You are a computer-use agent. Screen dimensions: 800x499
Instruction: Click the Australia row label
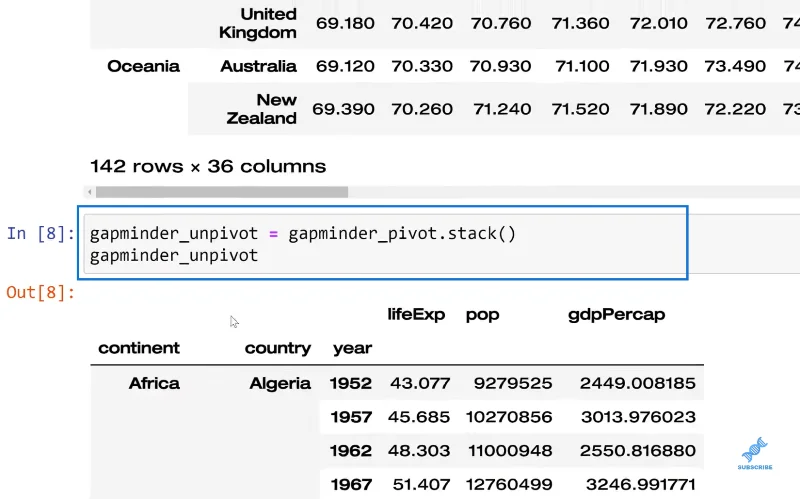258,66
